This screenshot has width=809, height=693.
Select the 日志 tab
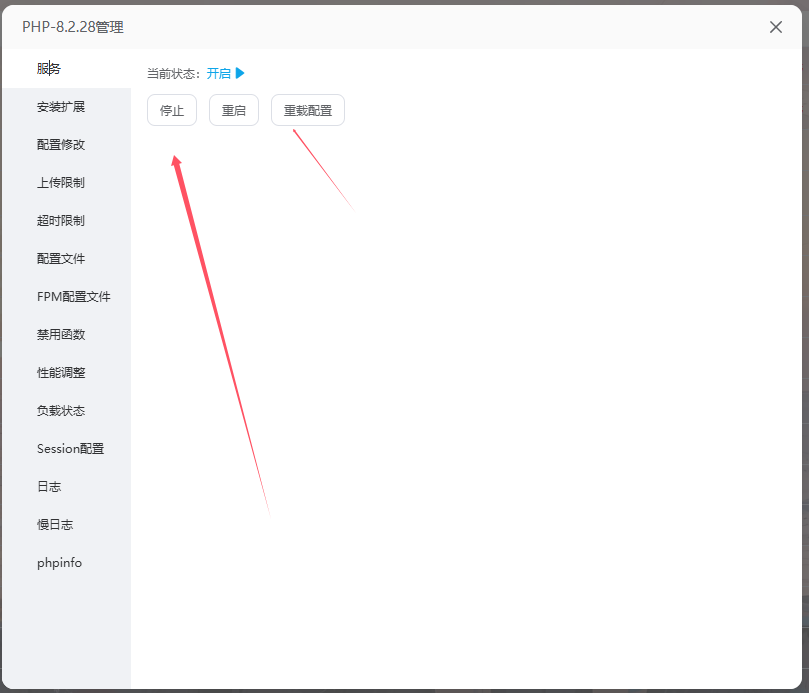[49, 487]
